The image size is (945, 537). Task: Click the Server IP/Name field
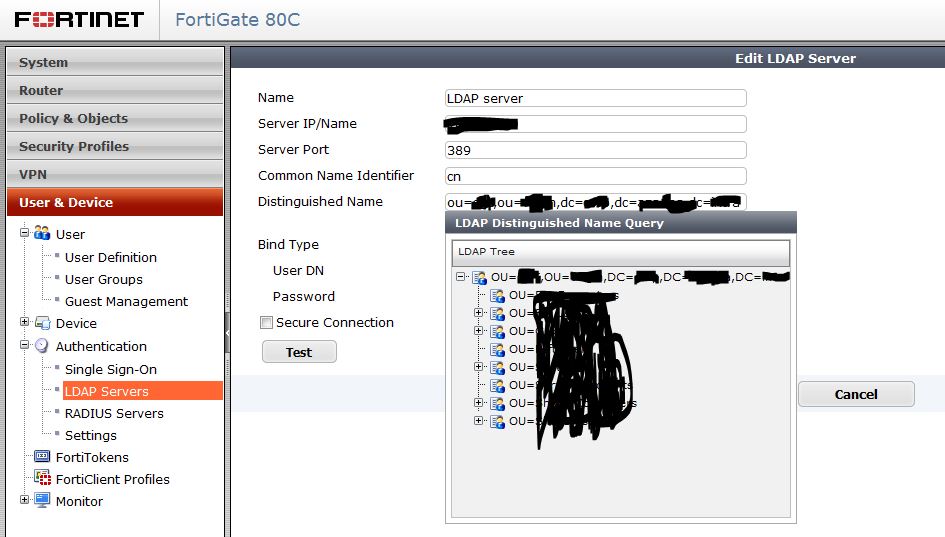tap(595, 124)
